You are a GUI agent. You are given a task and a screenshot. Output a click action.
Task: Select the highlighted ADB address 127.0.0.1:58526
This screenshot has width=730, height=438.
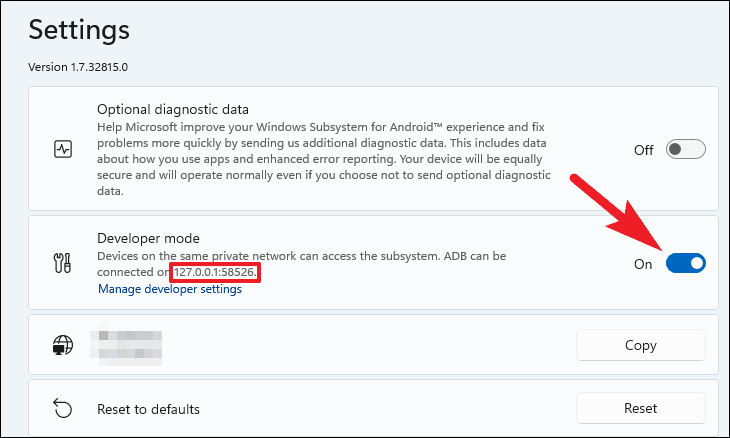[x=215, y=272]
